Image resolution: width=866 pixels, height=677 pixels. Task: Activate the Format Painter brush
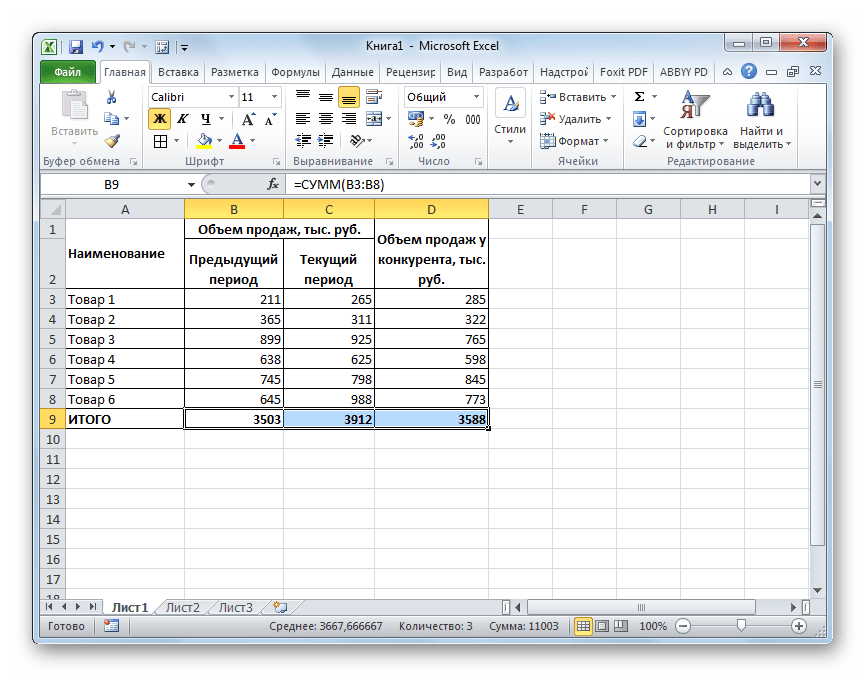pyautogui.click(x=112, y=141)
